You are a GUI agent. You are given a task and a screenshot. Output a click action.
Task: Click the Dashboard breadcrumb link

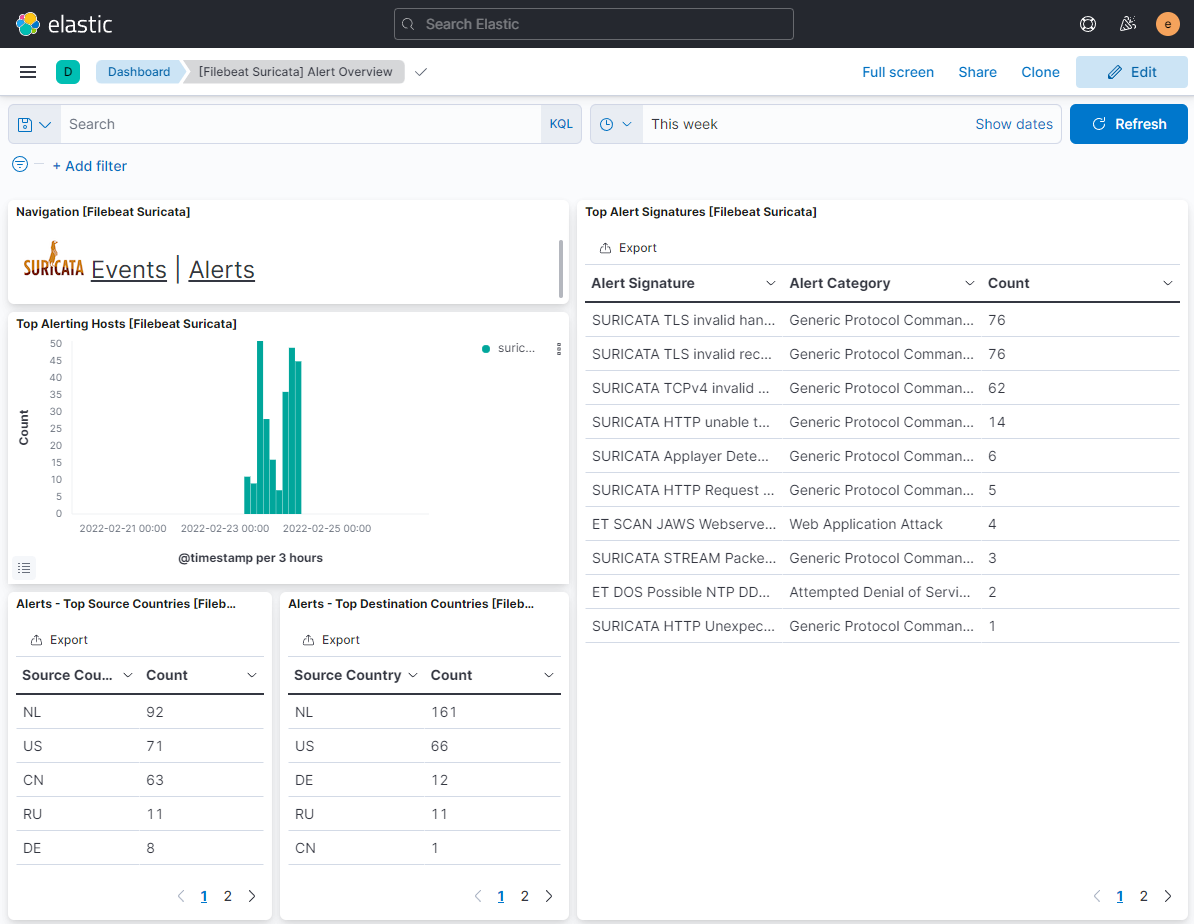tap(139, 71)
